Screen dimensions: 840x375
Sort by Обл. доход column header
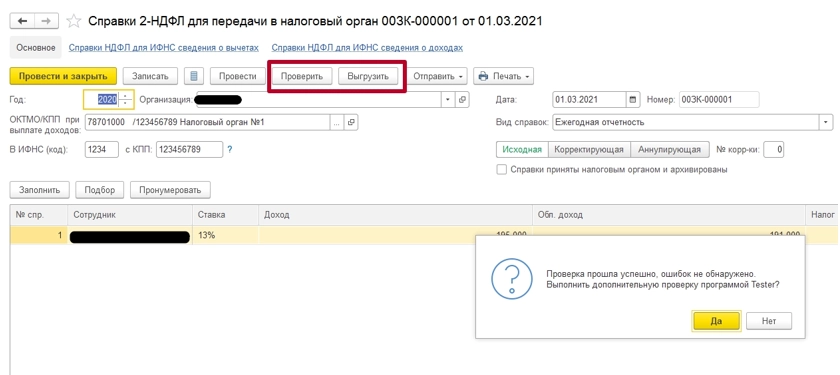[669, 215]
